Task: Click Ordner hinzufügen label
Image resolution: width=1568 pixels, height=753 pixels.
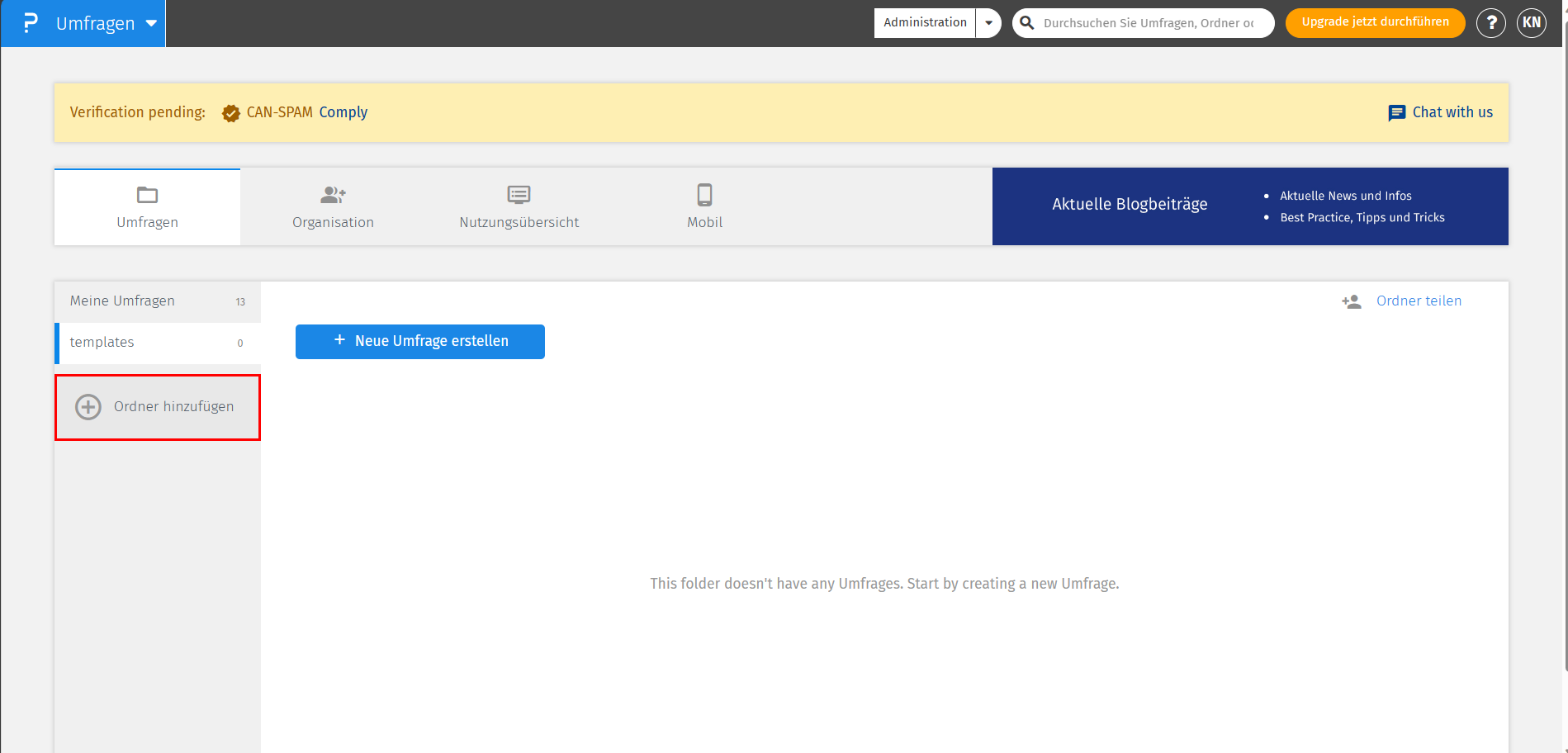Action: 174,406
